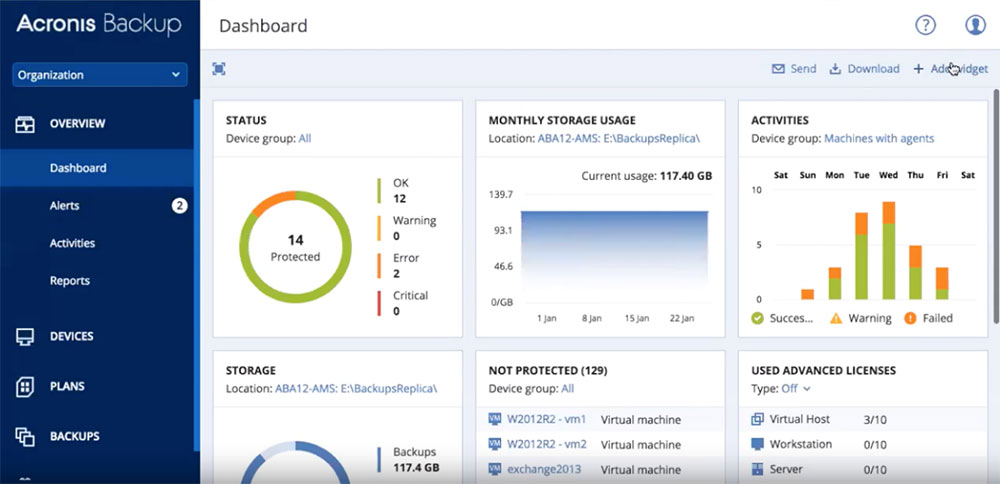Open Machines with agents device group link
Viewport: 1000px width, 484px height.
pos(879,138)
